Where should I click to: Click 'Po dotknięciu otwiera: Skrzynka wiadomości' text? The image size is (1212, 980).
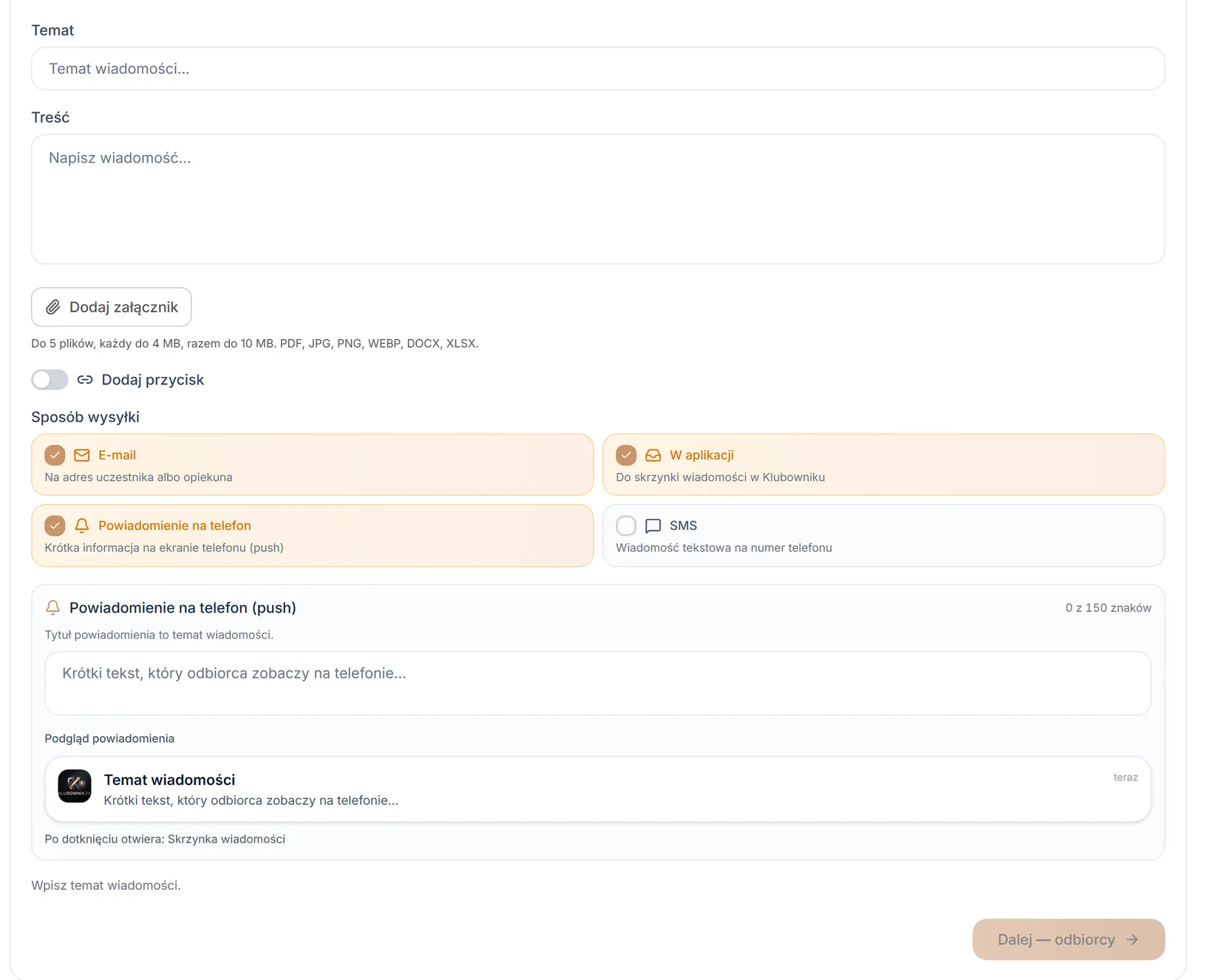(x=165, y=839)
